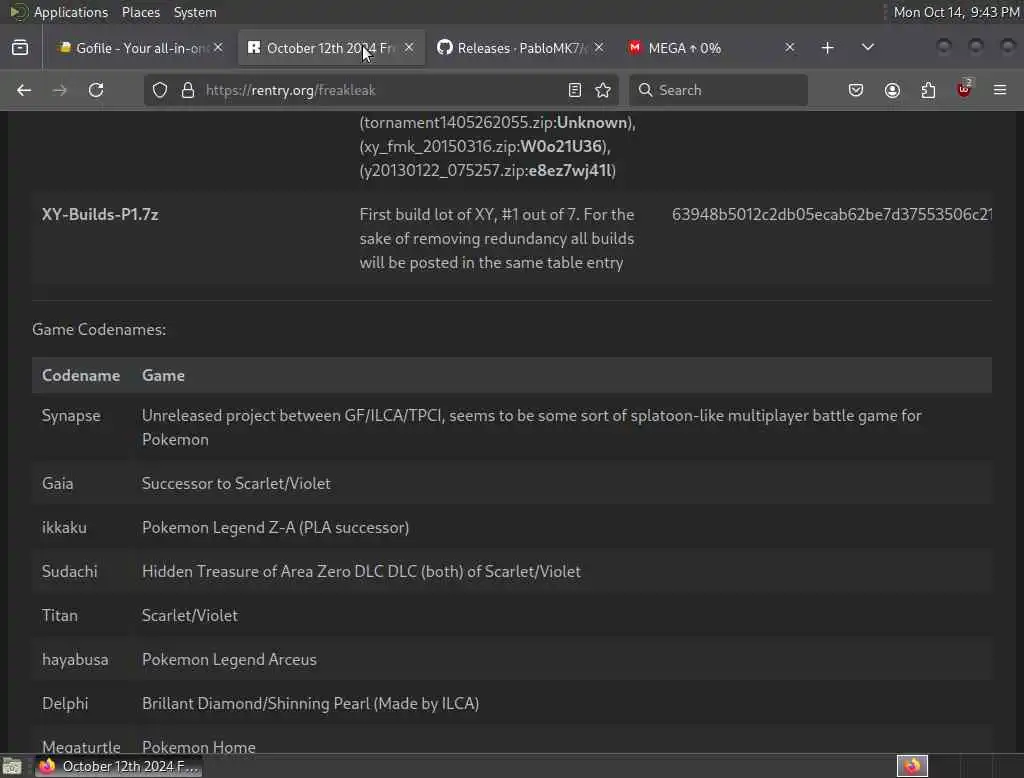Click tornament1405262055.zip entry text

tap(497, 123)
